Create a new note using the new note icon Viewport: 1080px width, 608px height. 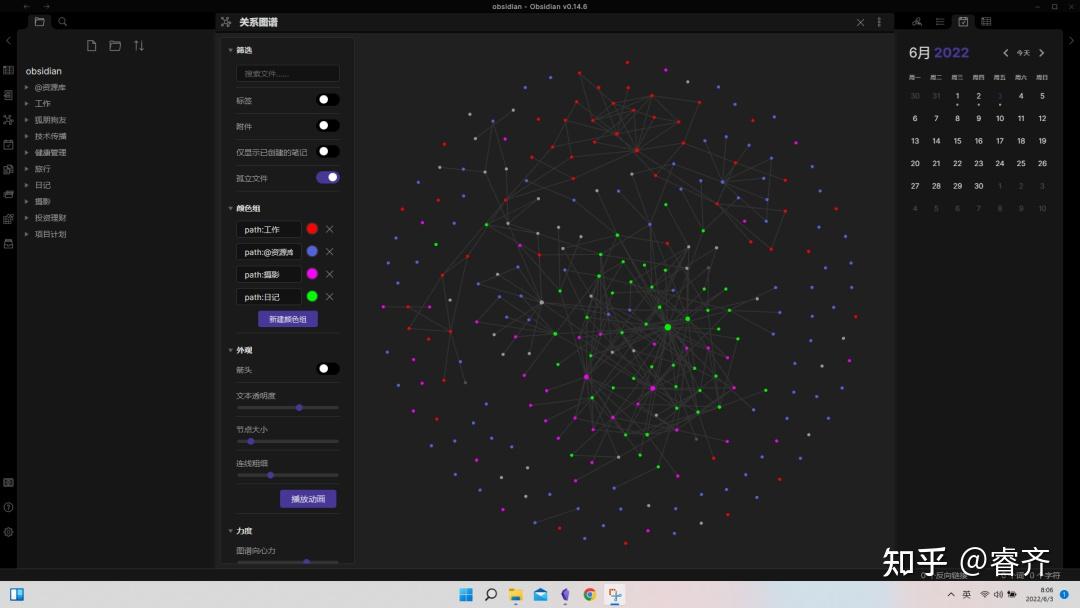coord(91,45)
